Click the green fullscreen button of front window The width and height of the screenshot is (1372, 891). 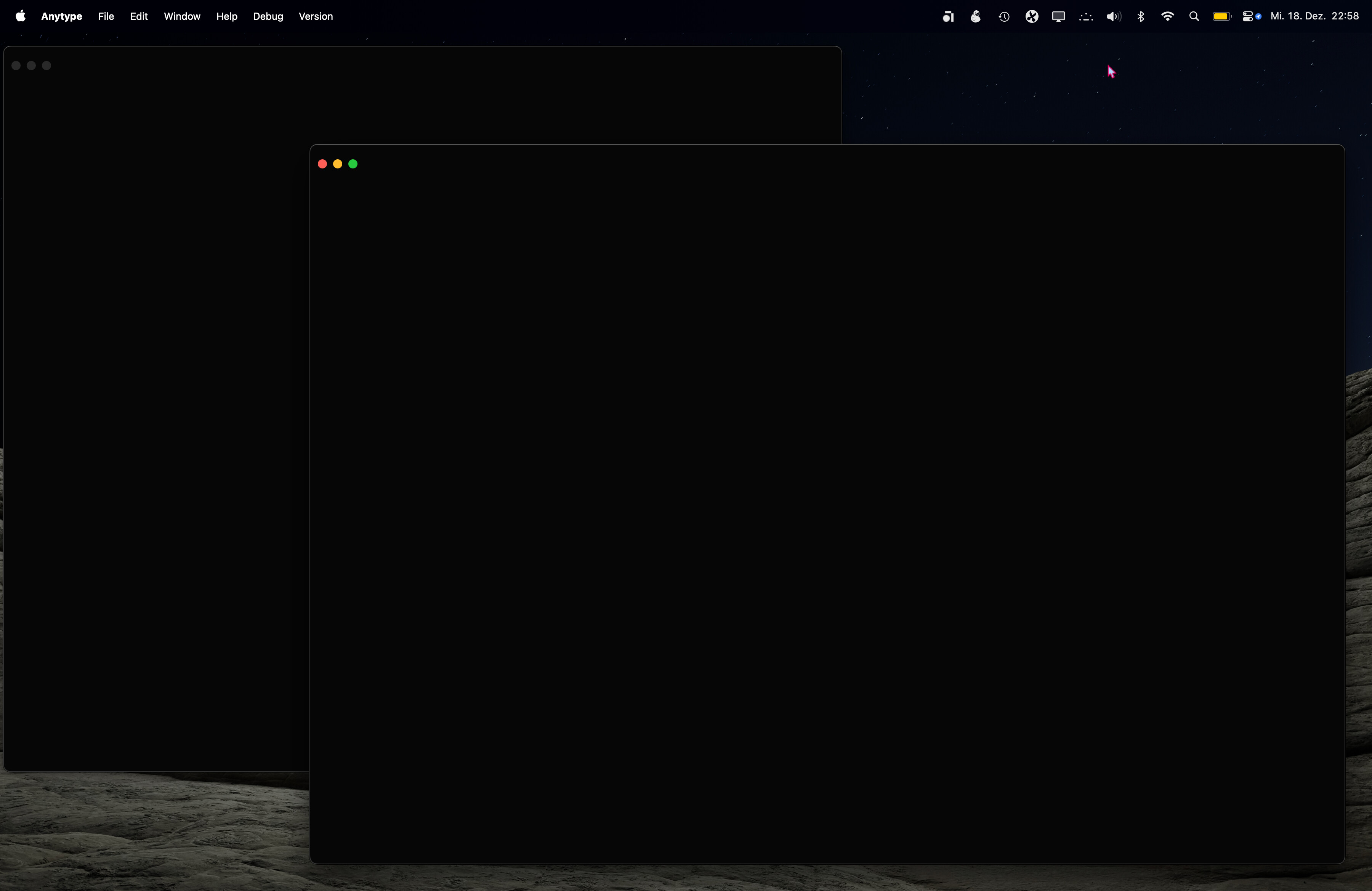tap(353, 164)
